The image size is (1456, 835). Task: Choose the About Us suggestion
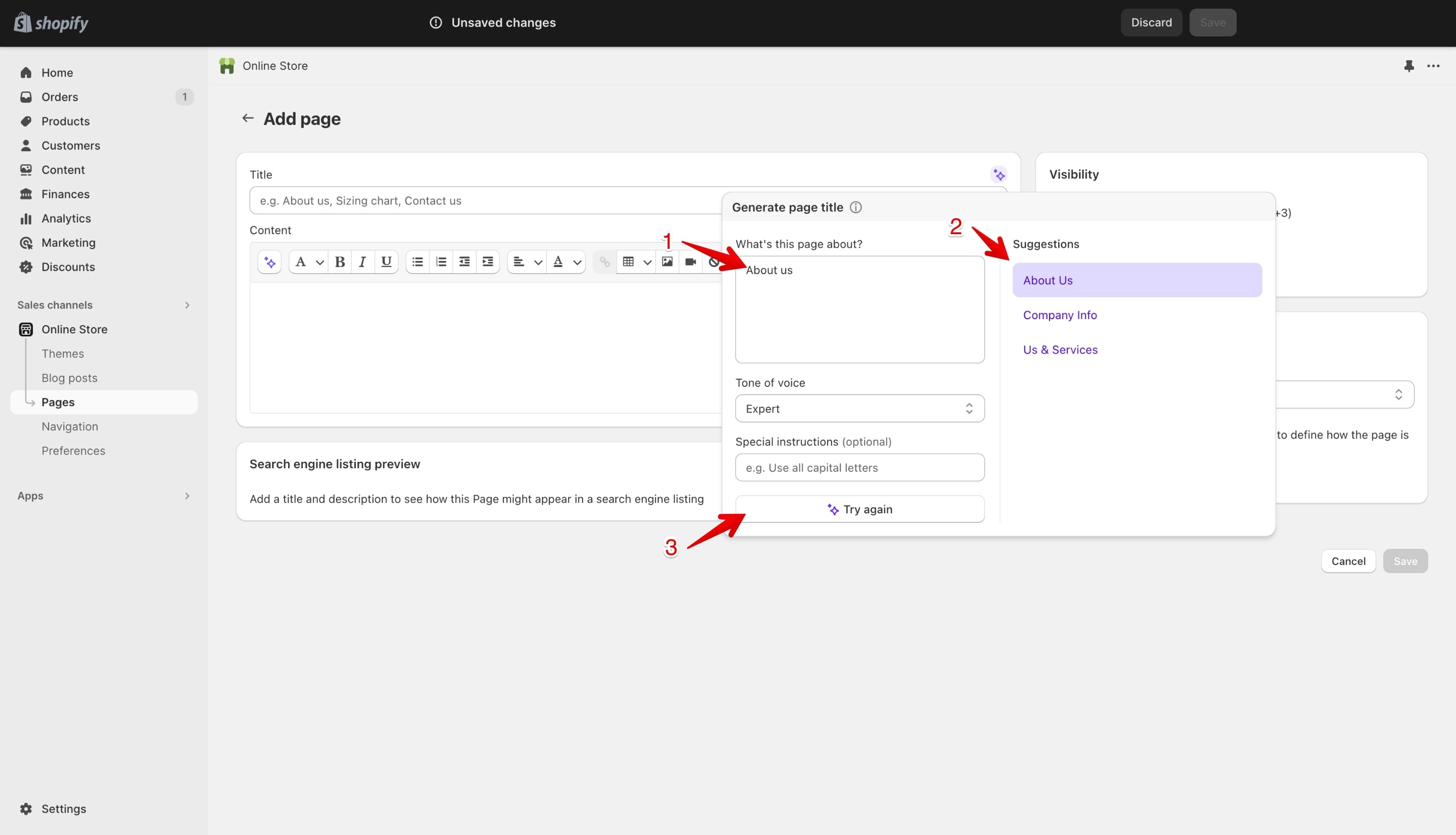click(x=1137, y=280)
